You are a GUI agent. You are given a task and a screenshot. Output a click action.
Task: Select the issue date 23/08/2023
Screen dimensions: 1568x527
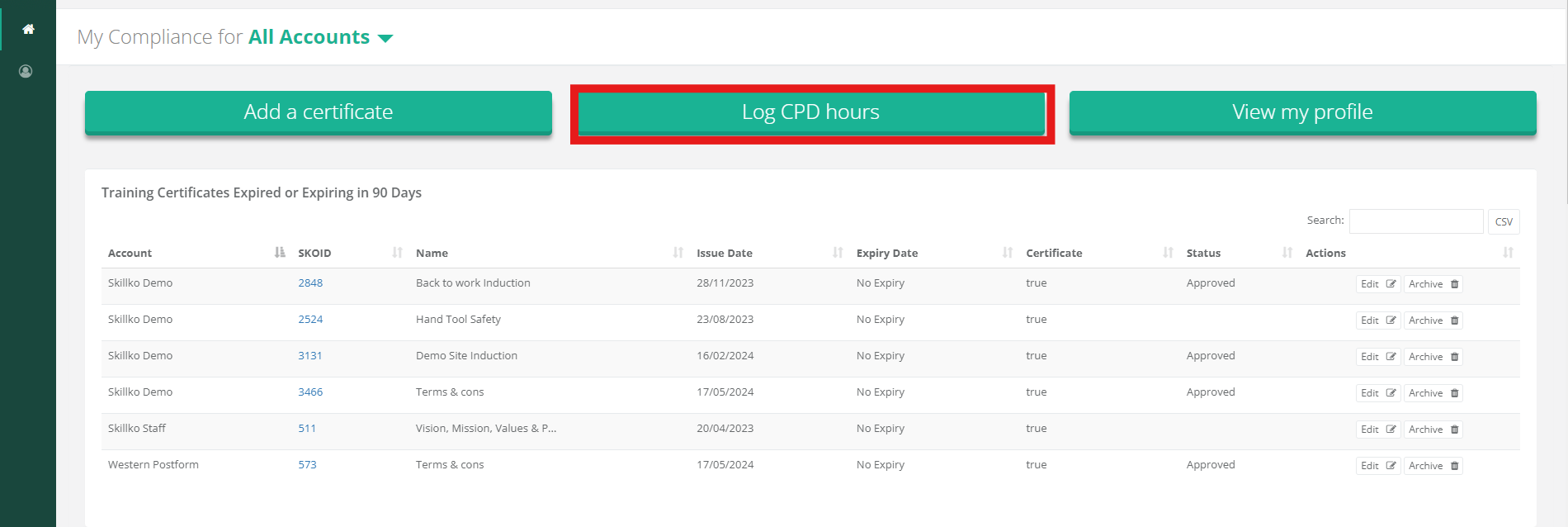click(x=725, y=320)
